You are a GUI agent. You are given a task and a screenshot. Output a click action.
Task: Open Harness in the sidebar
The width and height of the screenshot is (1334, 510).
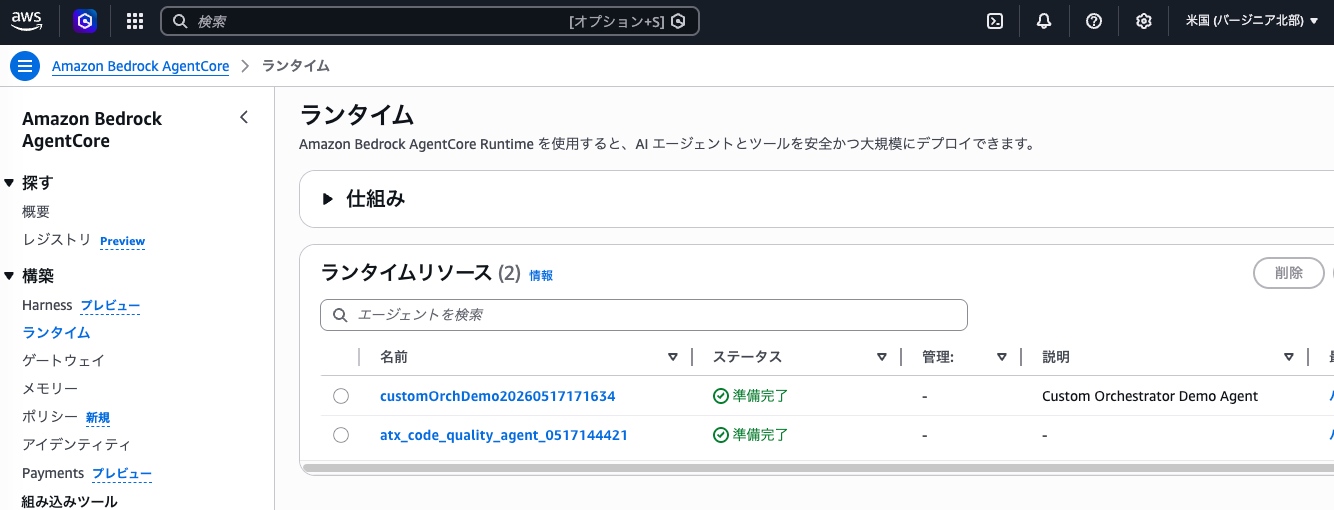coord(47,305)
